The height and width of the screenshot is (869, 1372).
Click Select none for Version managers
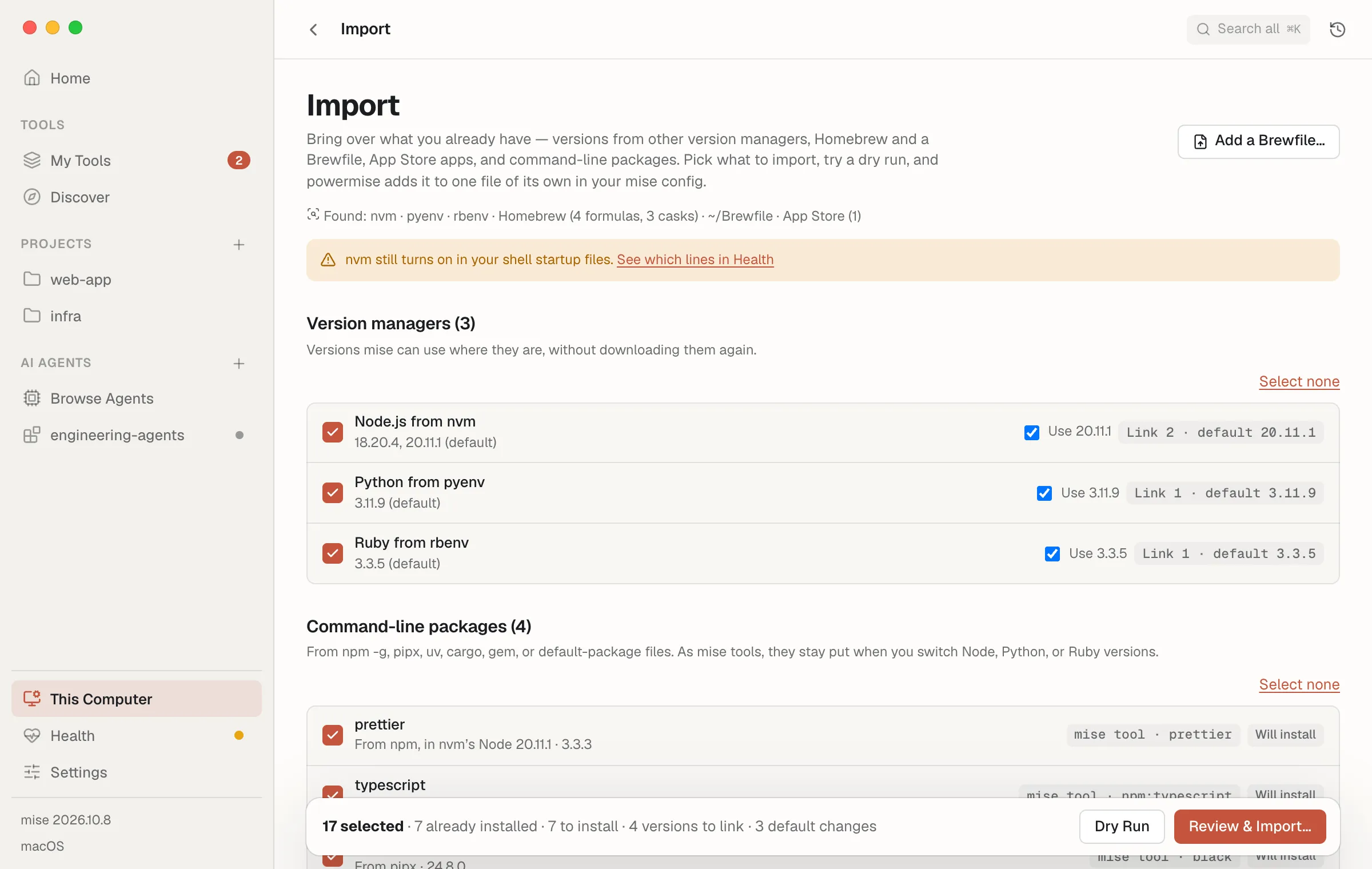1299,381
